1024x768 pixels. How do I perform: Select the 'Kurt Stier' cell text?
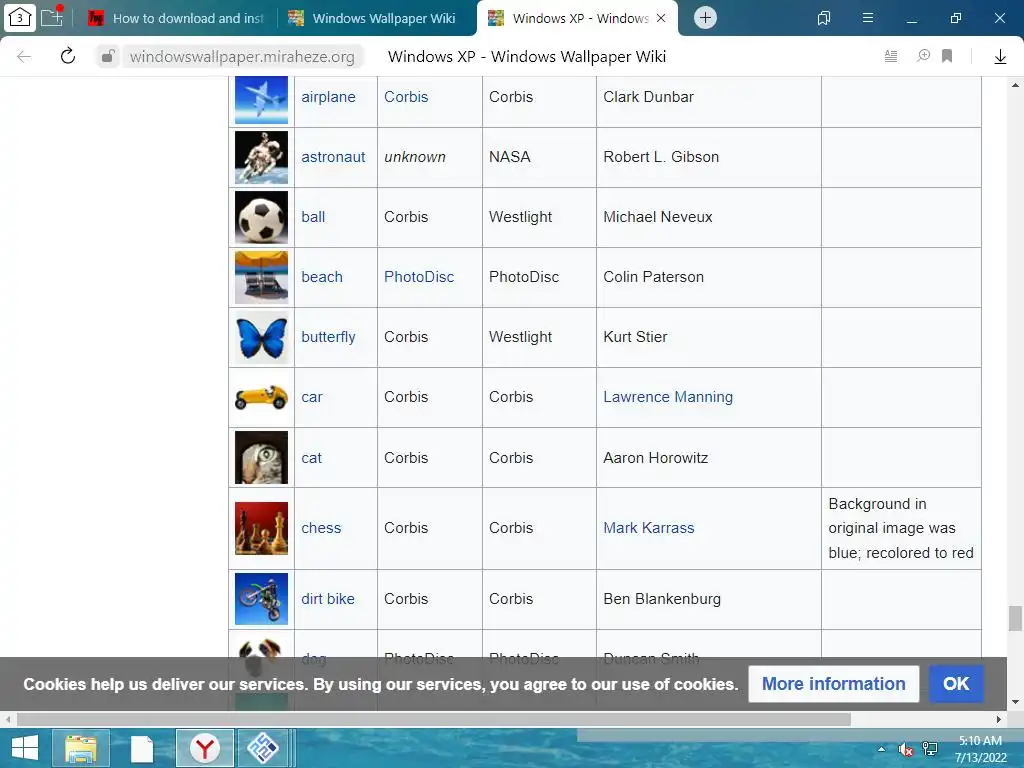tap(635, 337)
